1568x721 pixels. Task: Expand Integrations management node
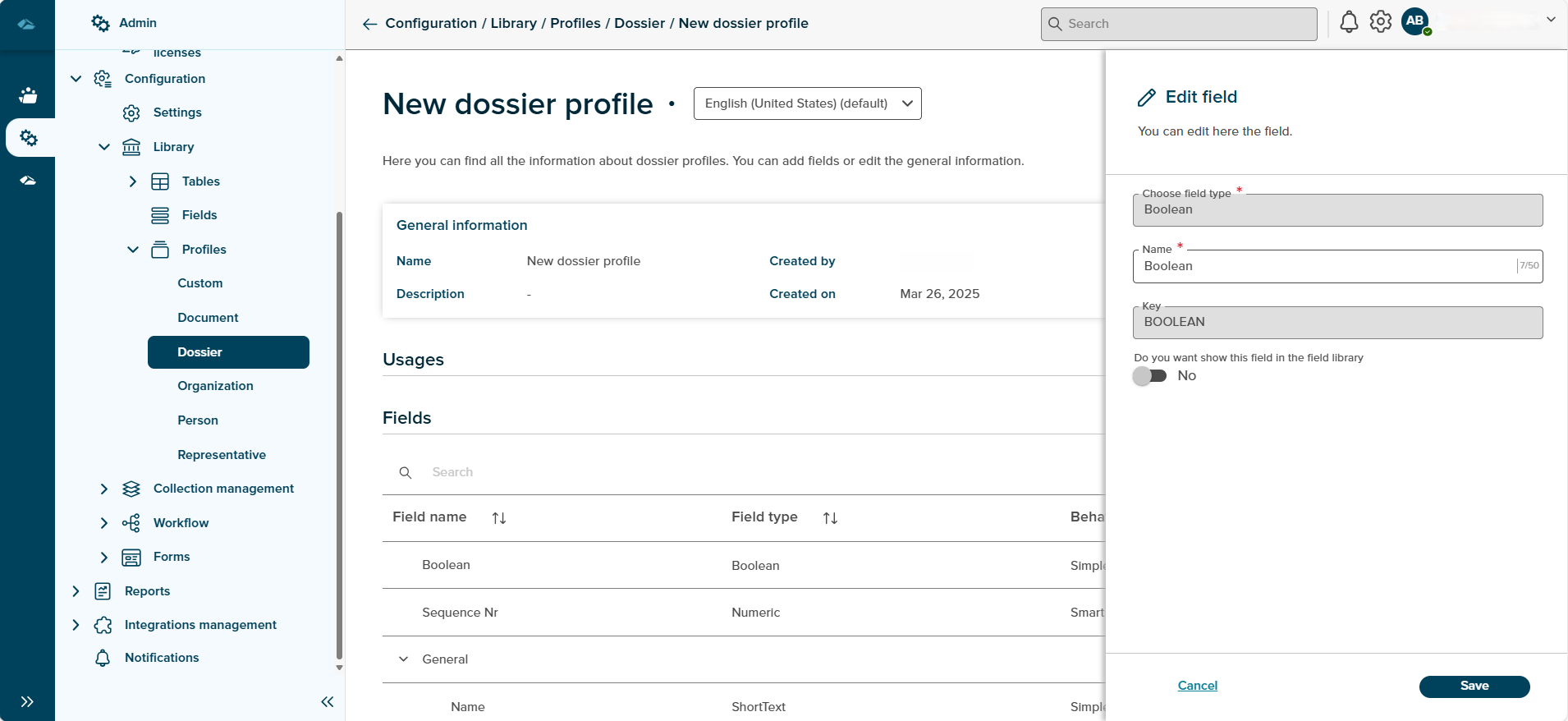[76, 625]
